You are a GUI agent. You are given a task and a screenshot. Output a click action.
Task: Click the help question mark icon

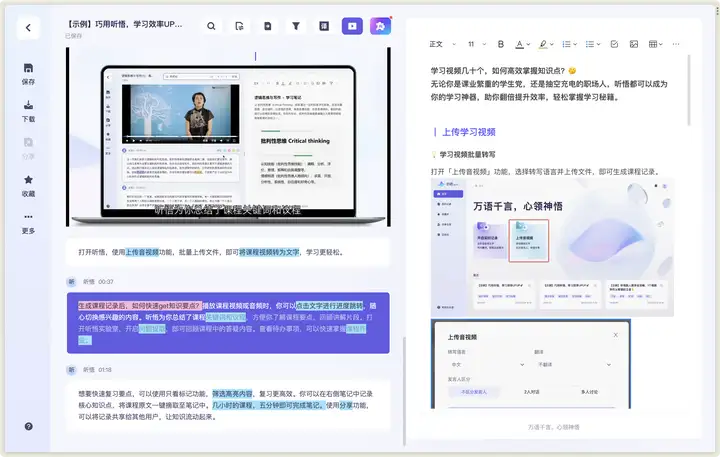[28, 427]
